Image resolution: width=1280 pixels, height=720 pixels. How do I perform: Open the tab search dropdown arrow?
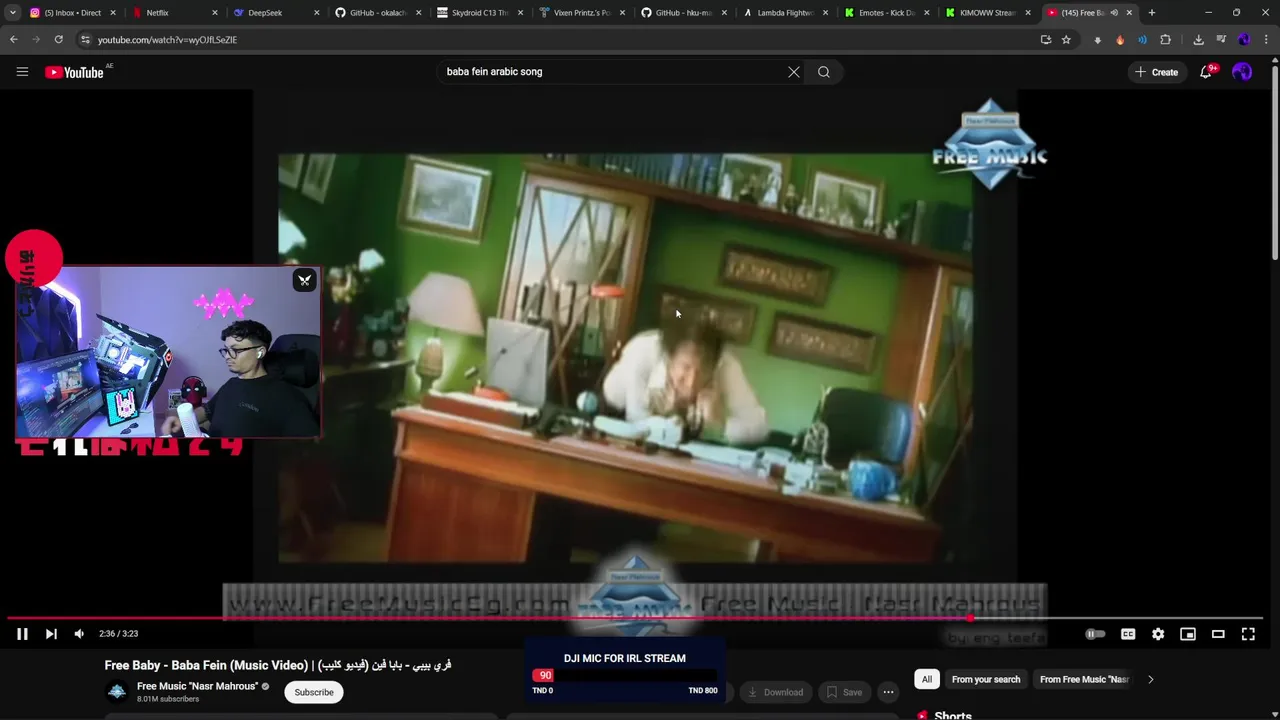[x=12, y=13]
